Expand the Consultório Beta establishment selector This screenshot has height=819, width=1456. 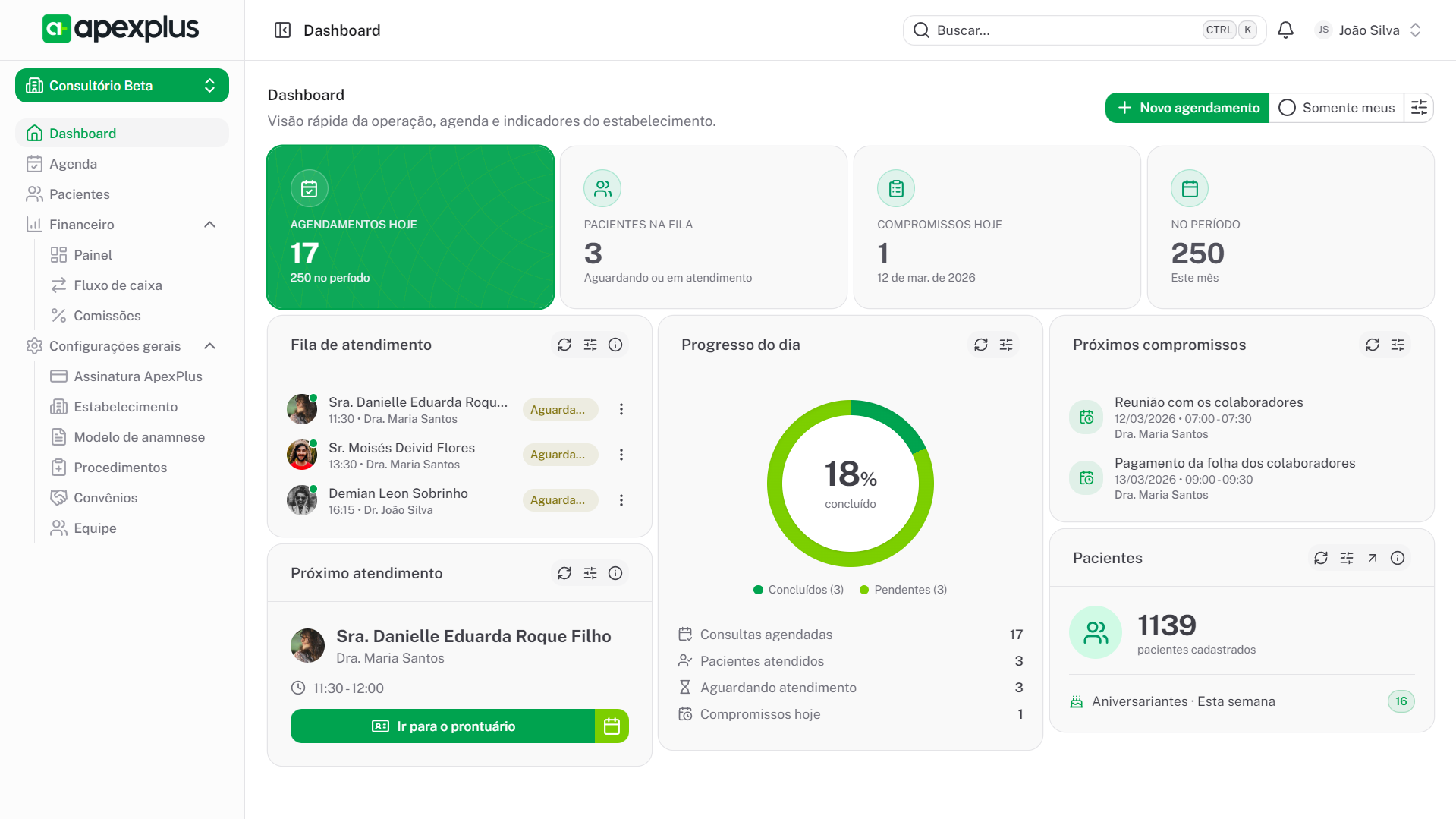coord(209,86)
